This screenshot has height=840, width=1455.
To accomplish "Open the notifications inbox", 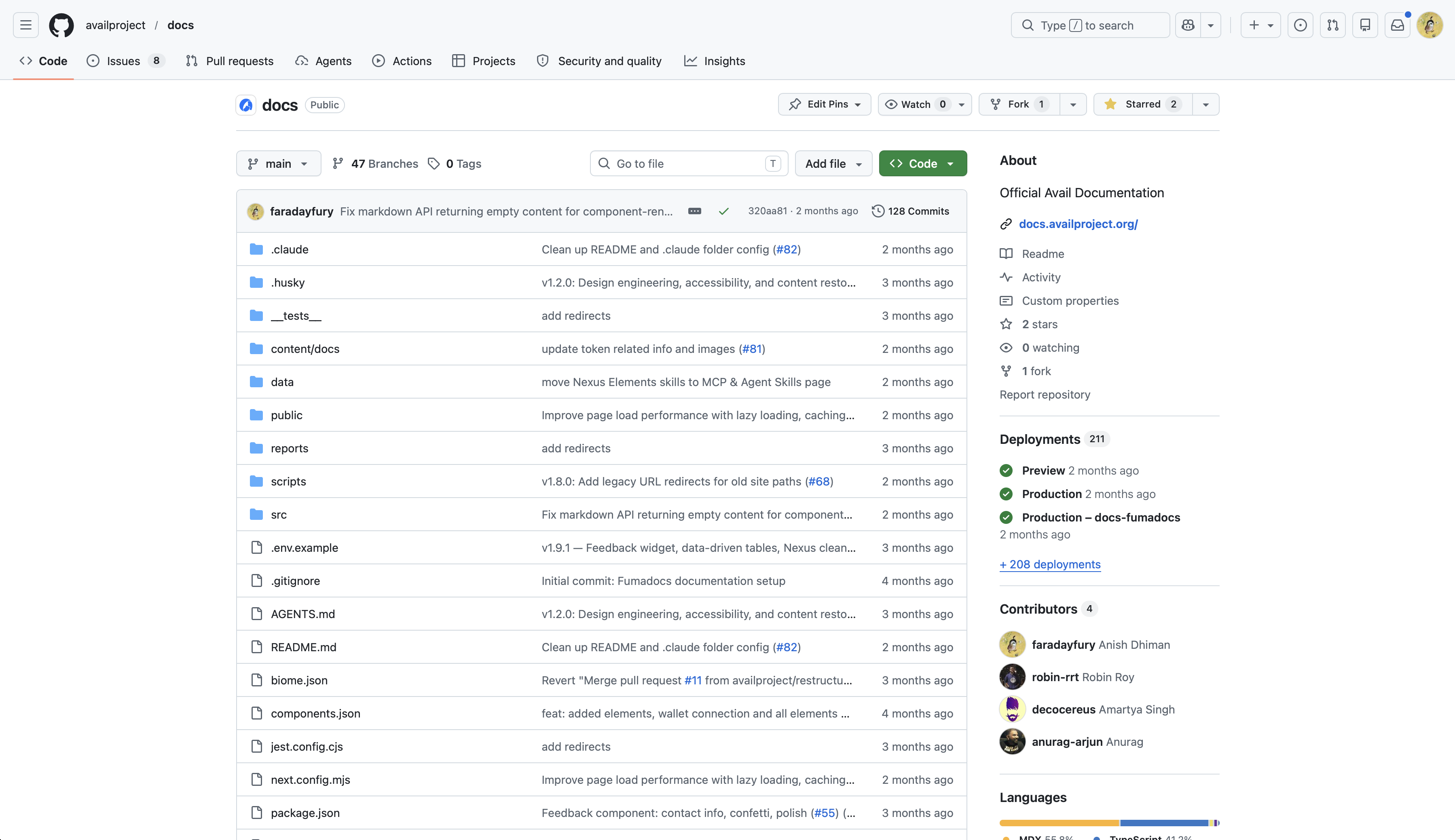I will click(x=1397, y=25).
